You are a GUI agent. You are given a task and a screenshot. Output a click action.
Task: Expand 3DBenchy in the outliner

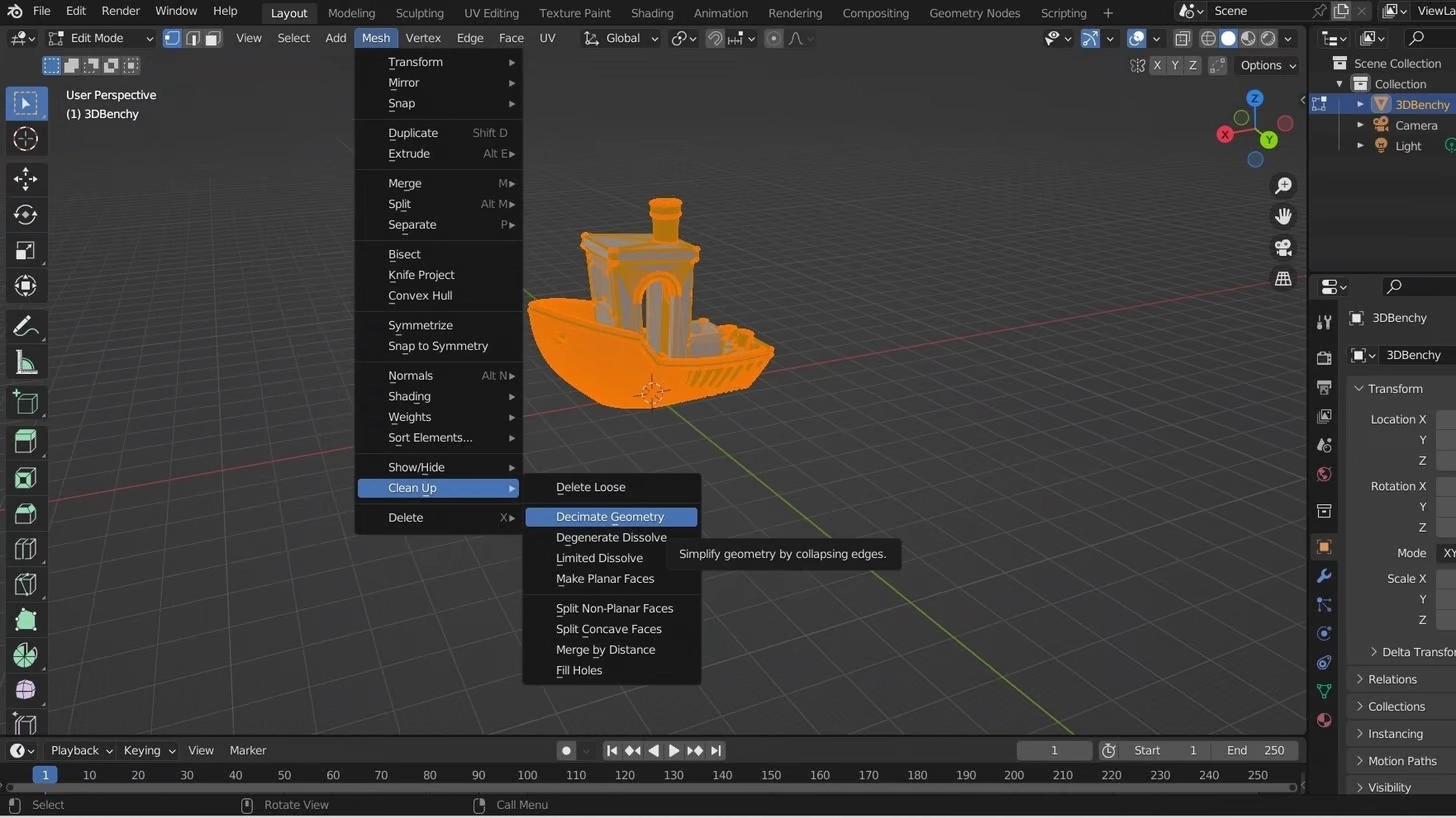1360,104
